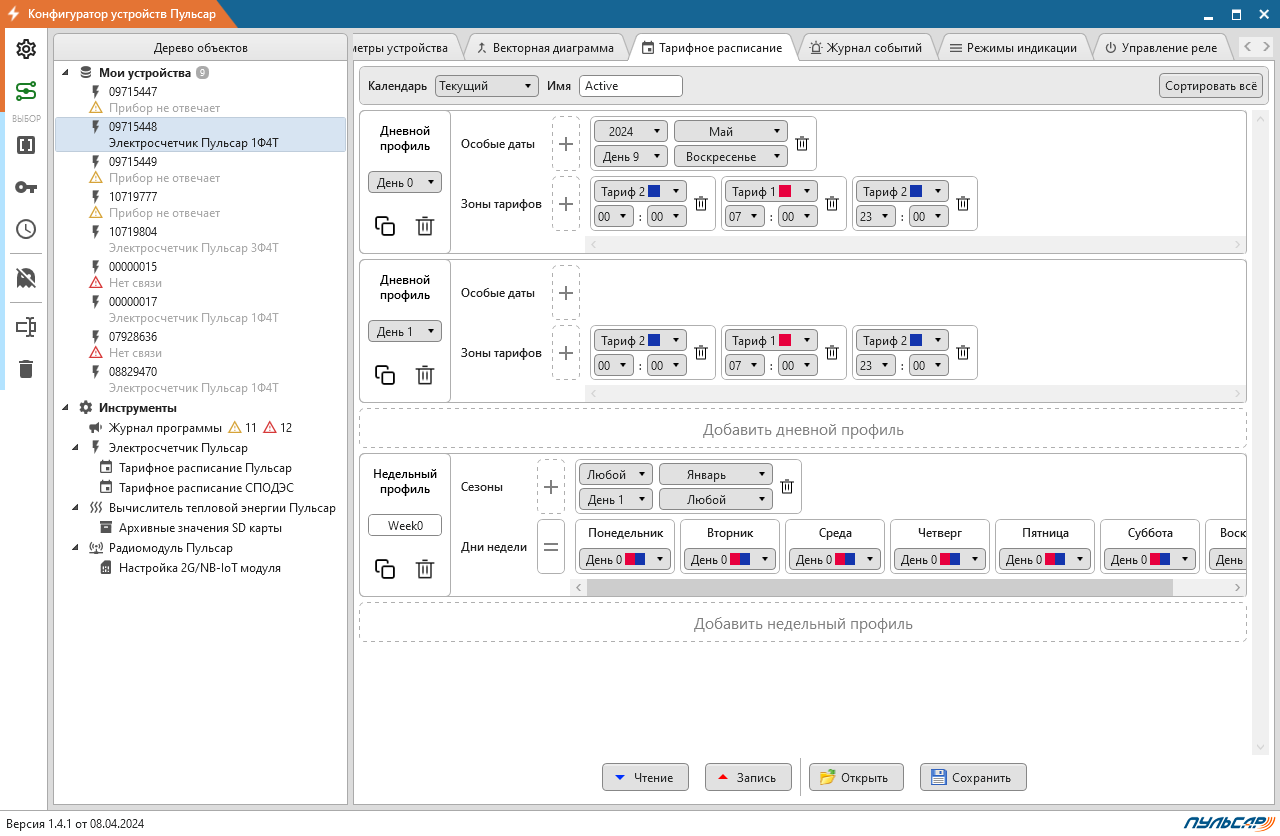
Task: Open Суббота day profile dropdown
Action: (1150, 560)
